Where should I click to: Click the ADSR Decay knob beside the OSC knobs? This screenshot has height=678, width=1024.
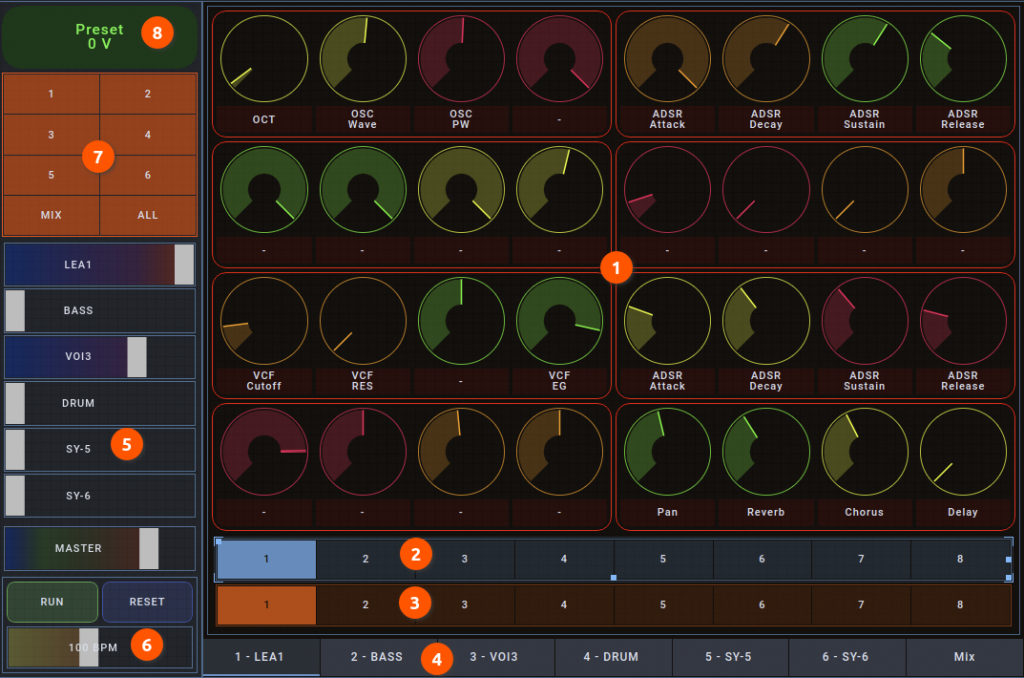click(766, 59)
